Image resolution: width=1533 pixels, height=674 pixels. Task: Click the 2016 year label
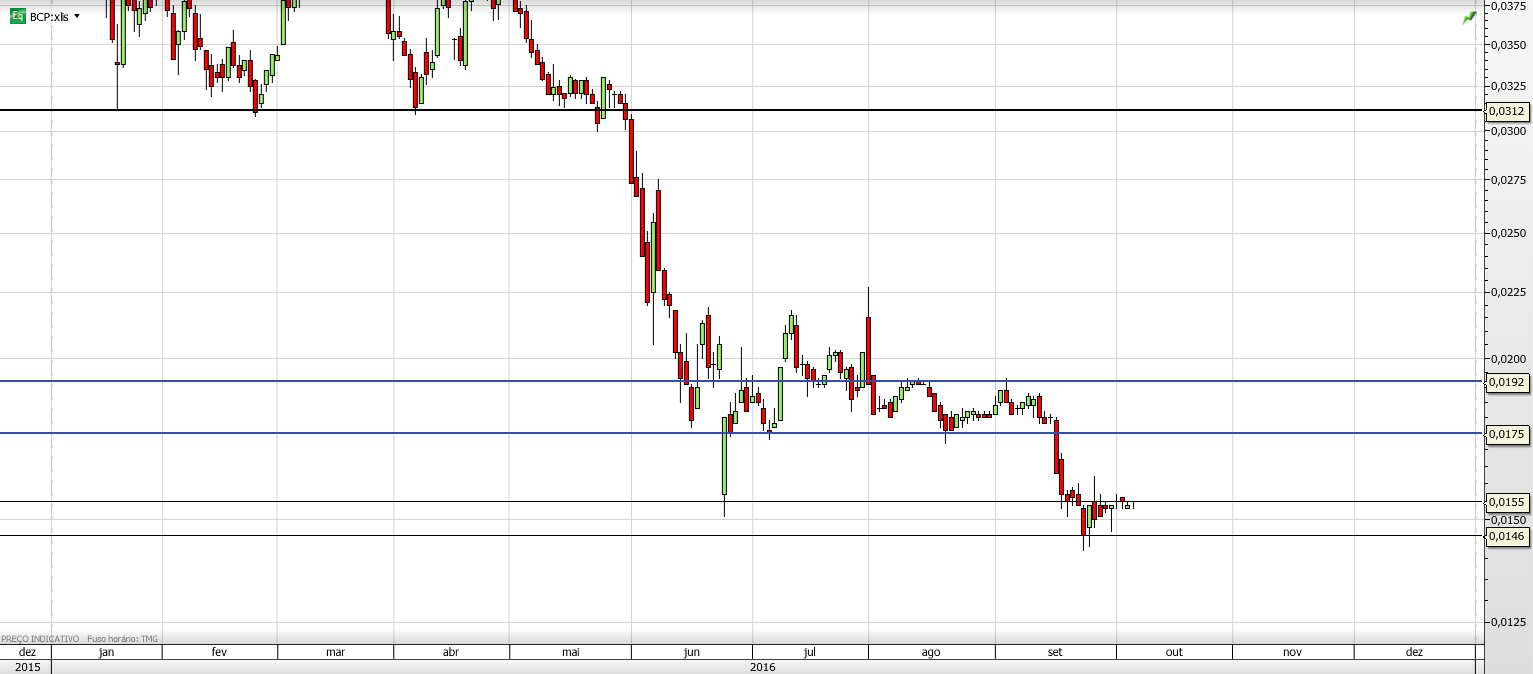(763, 667)
